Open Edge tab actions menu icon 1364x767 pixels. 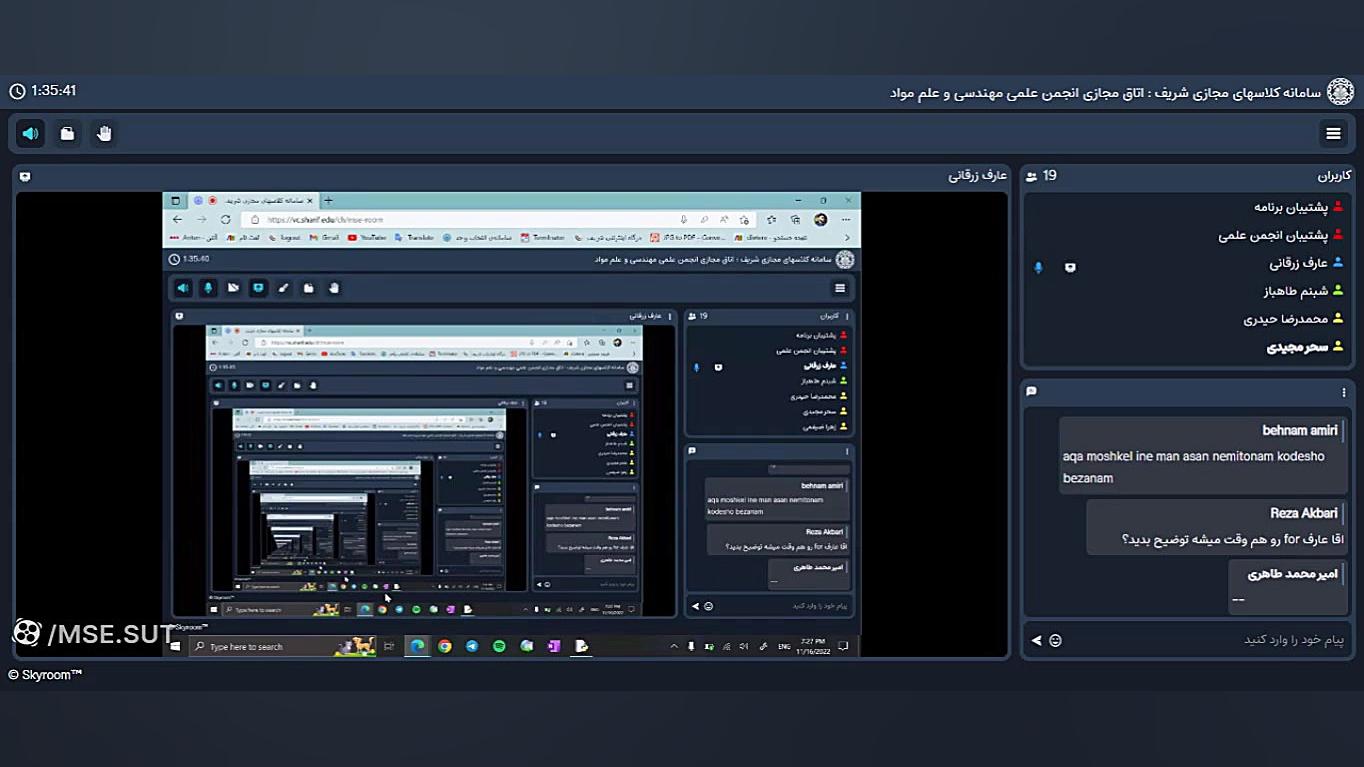tap(176, 200)
